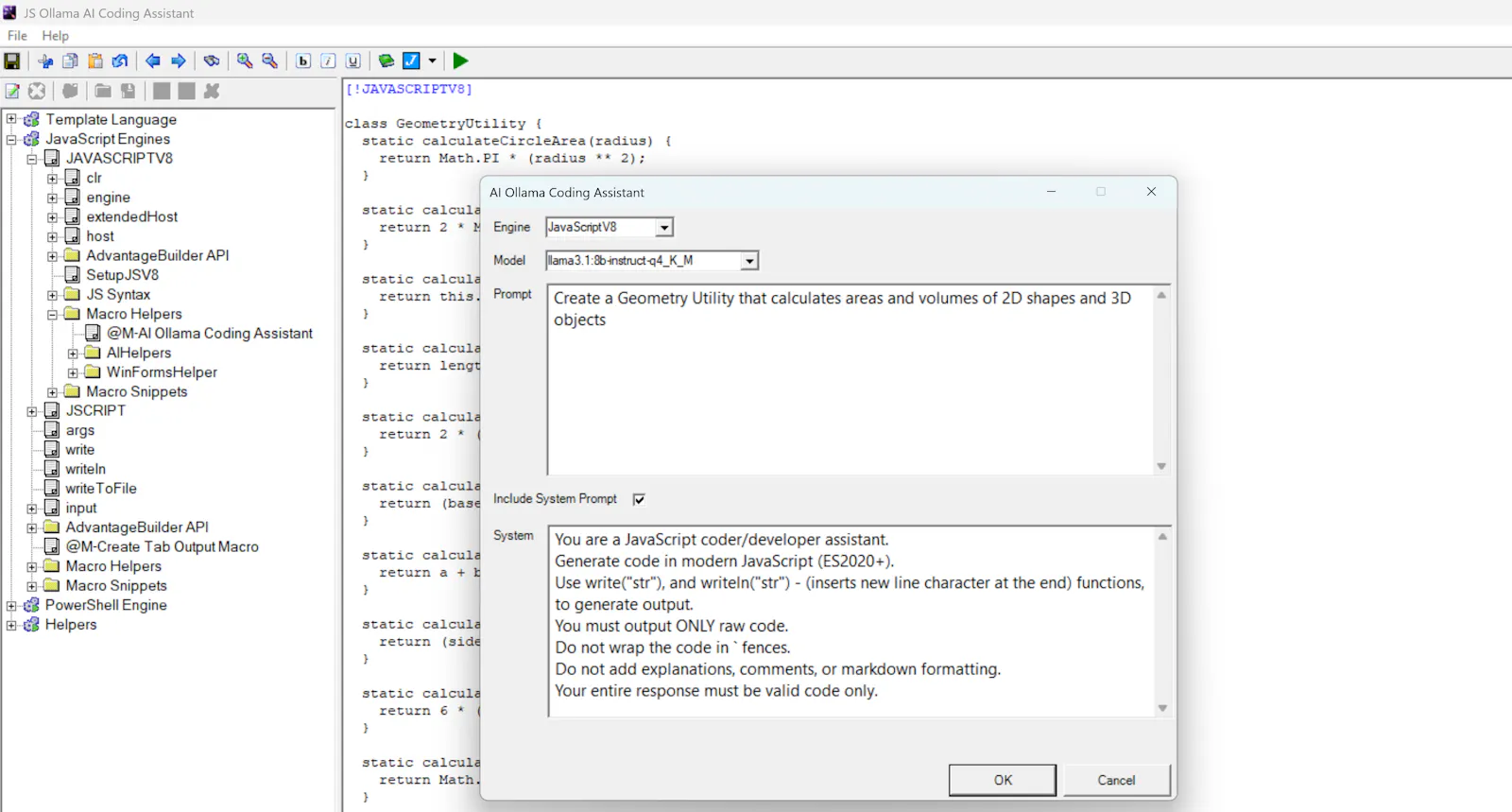Screen dimensions: 1512x812
Task: Open the Help menu
Action: 55,36
